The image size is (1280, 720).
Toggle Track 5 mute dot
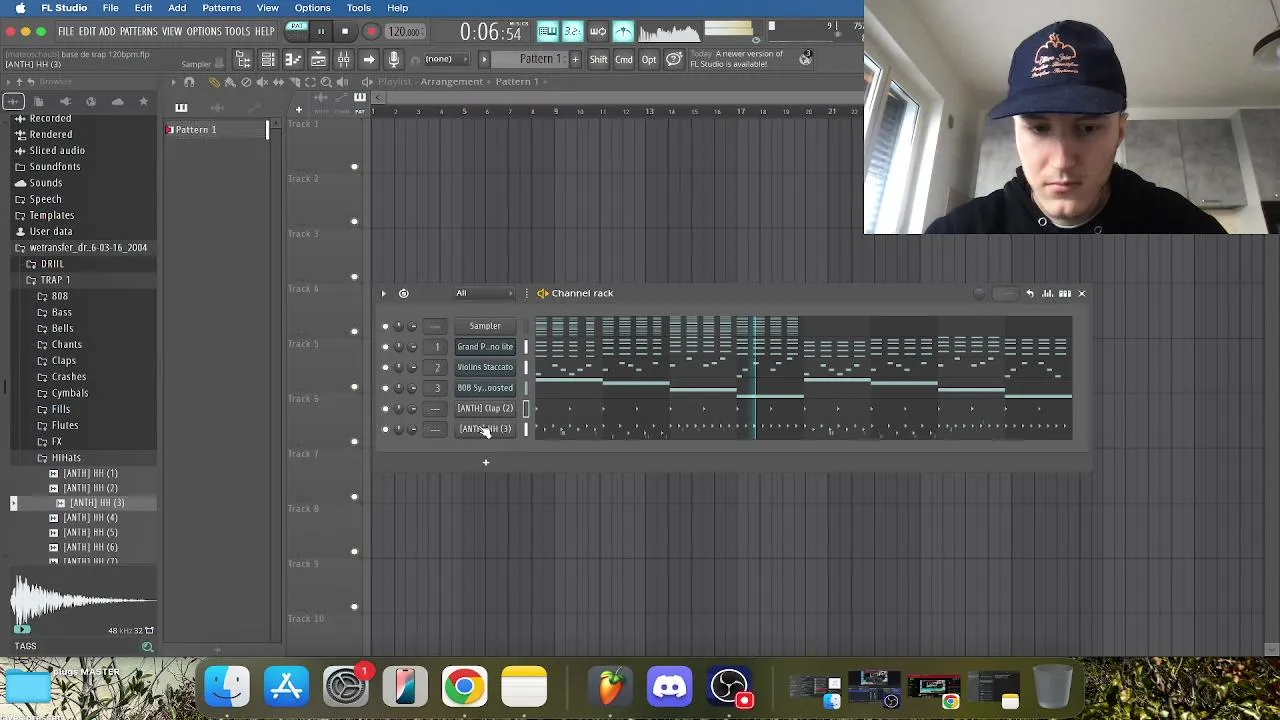(x=354, y=387)
